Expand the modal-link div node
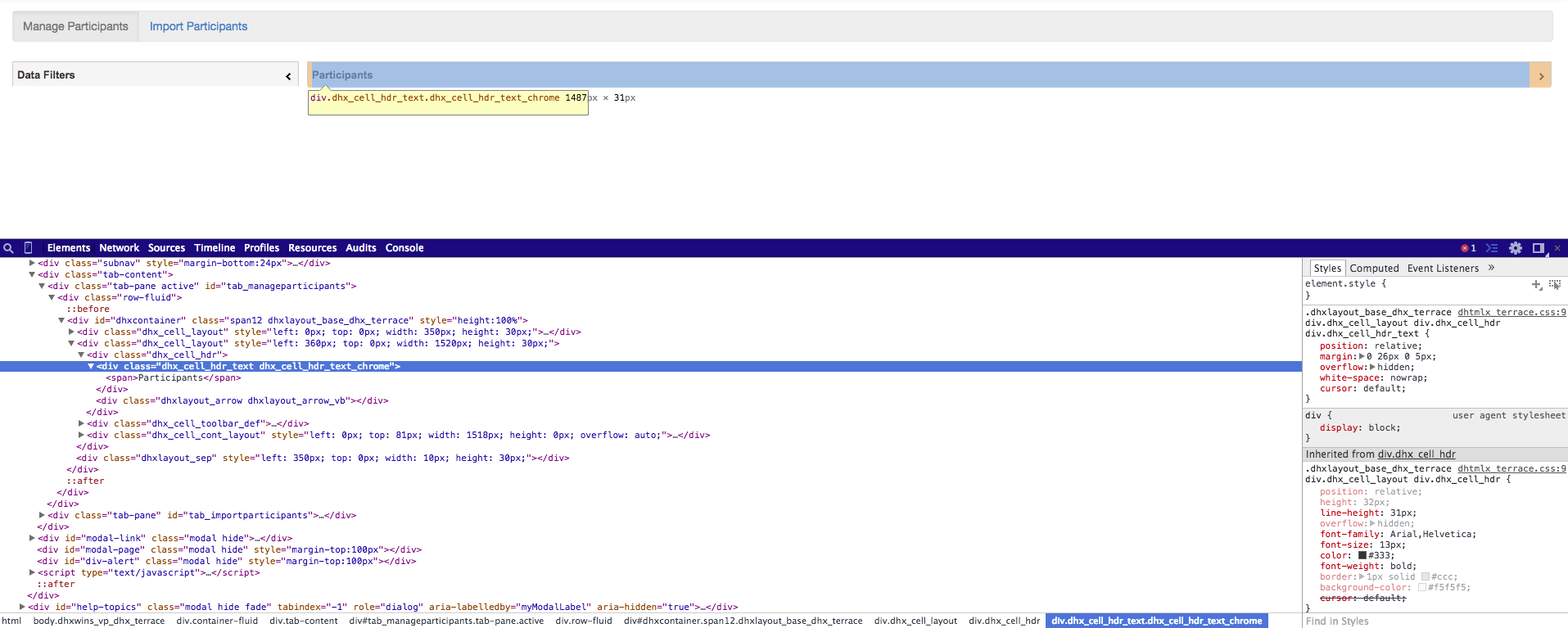This screenshot has width=1568, height=628. coord(32,538)
